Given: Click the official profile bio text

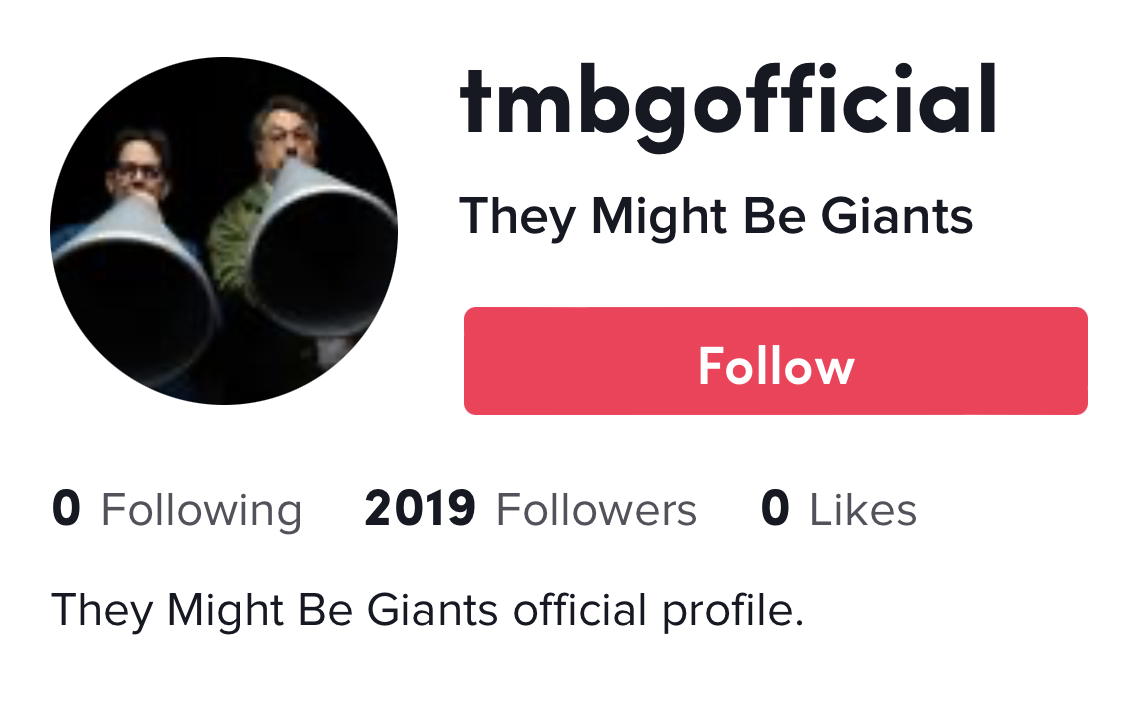Looking at the screenshot, I should 428,610.
